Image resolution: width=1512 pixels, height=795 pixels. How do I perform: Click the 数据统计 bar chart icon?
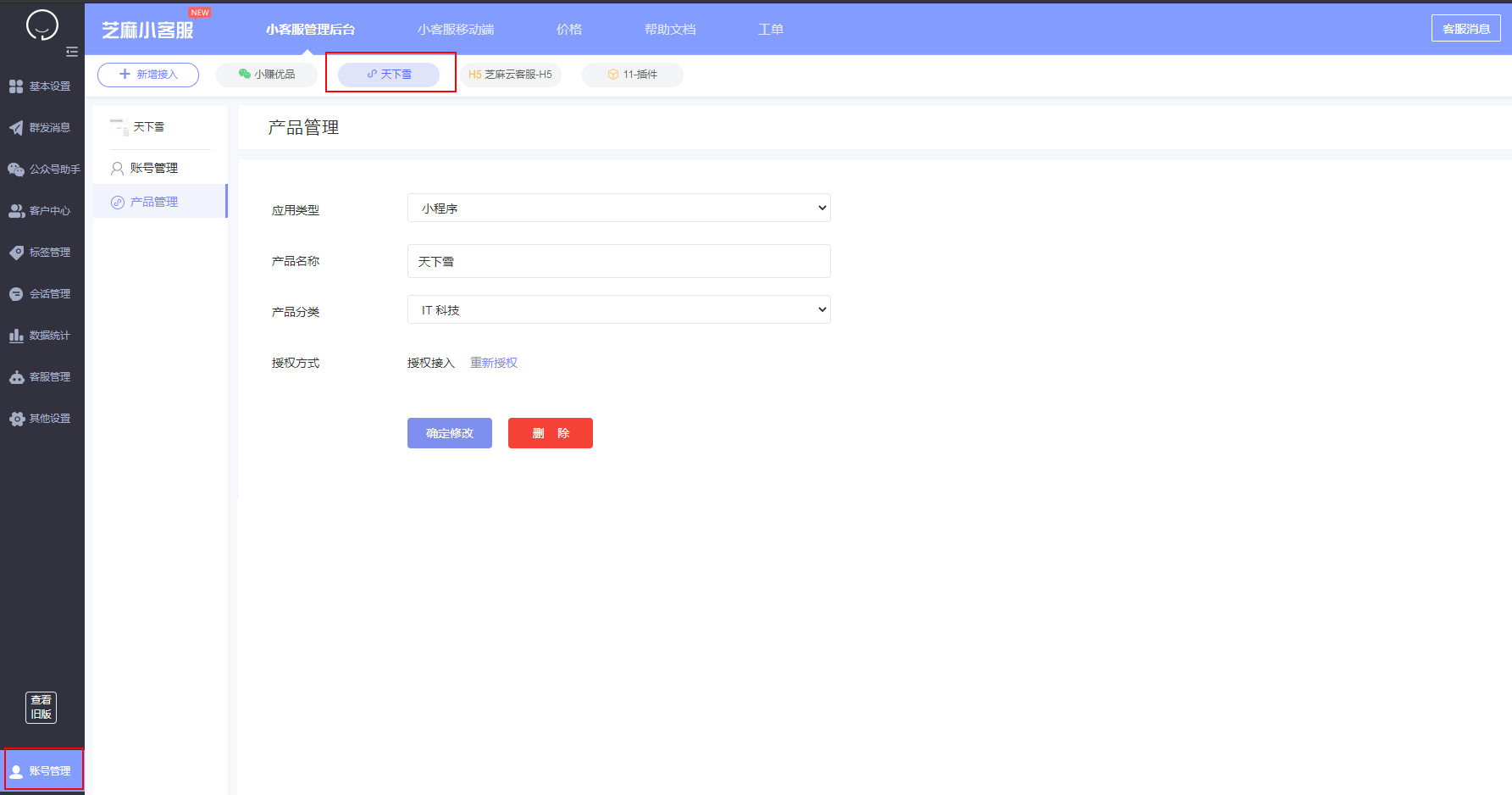[16, 336]
